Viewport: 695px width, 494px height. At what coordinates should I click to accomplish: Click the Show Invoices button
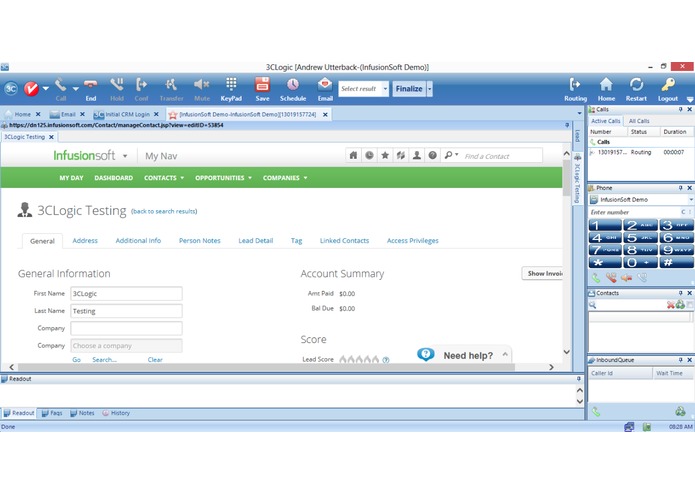(543, 273)
